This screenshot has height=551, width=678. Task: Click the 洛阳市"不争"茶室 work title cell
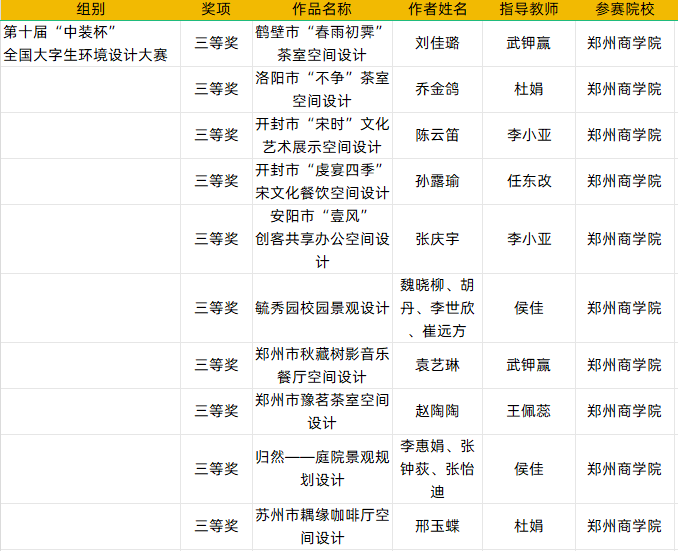point(321,89)
